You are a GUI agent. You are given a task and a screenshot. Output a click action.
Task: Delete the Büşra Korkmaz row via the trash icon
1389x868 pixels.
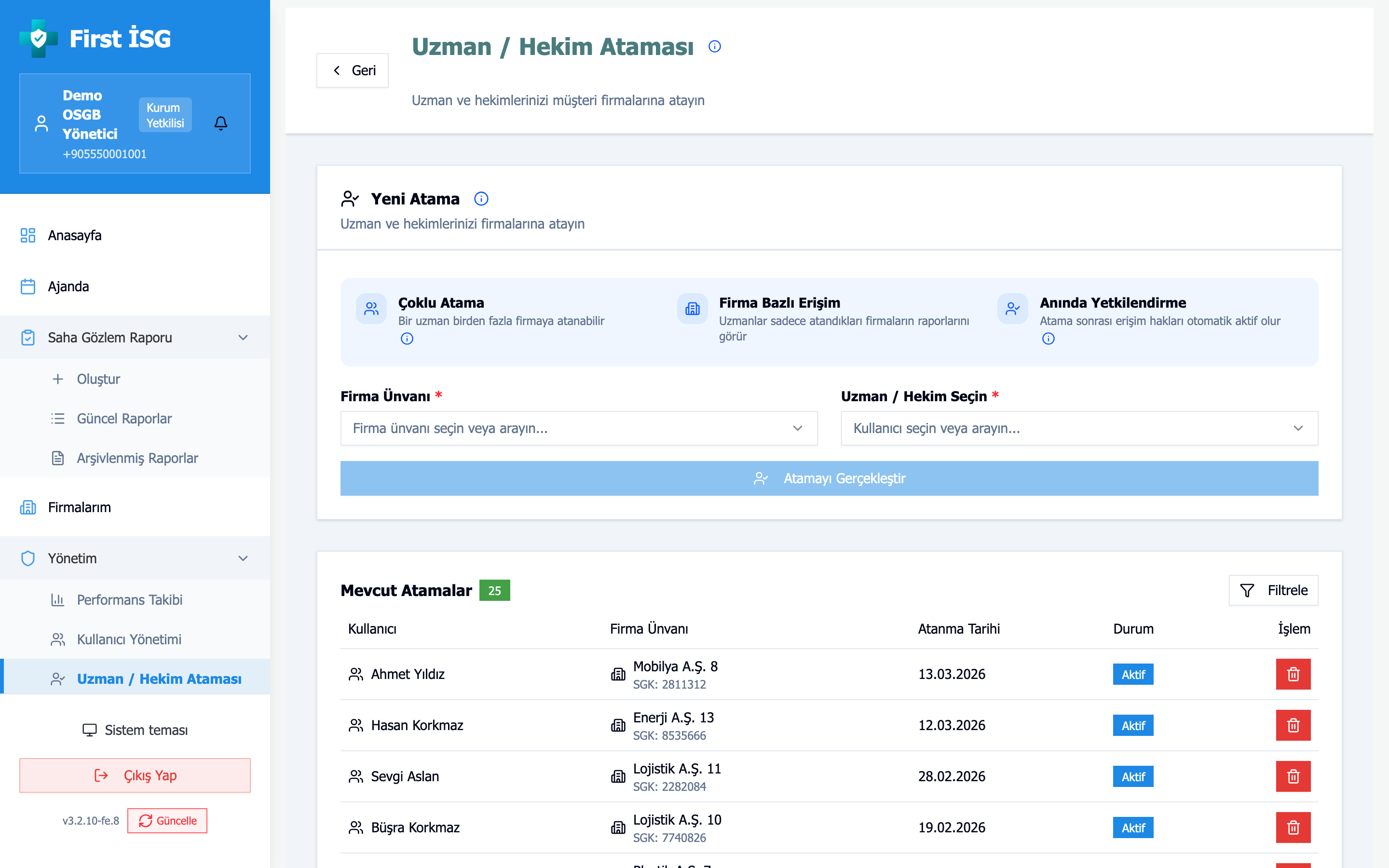point(1293,827)
